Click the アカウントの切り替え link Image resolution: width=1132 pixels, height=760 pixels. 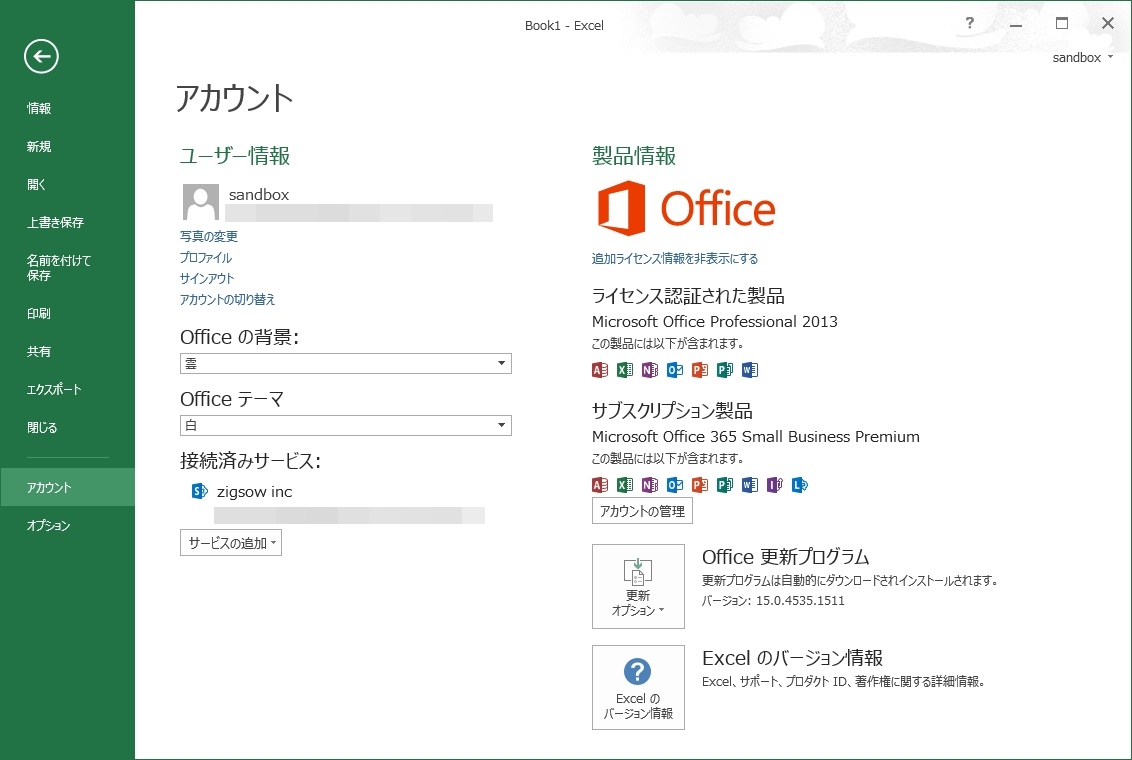point(227,300)
